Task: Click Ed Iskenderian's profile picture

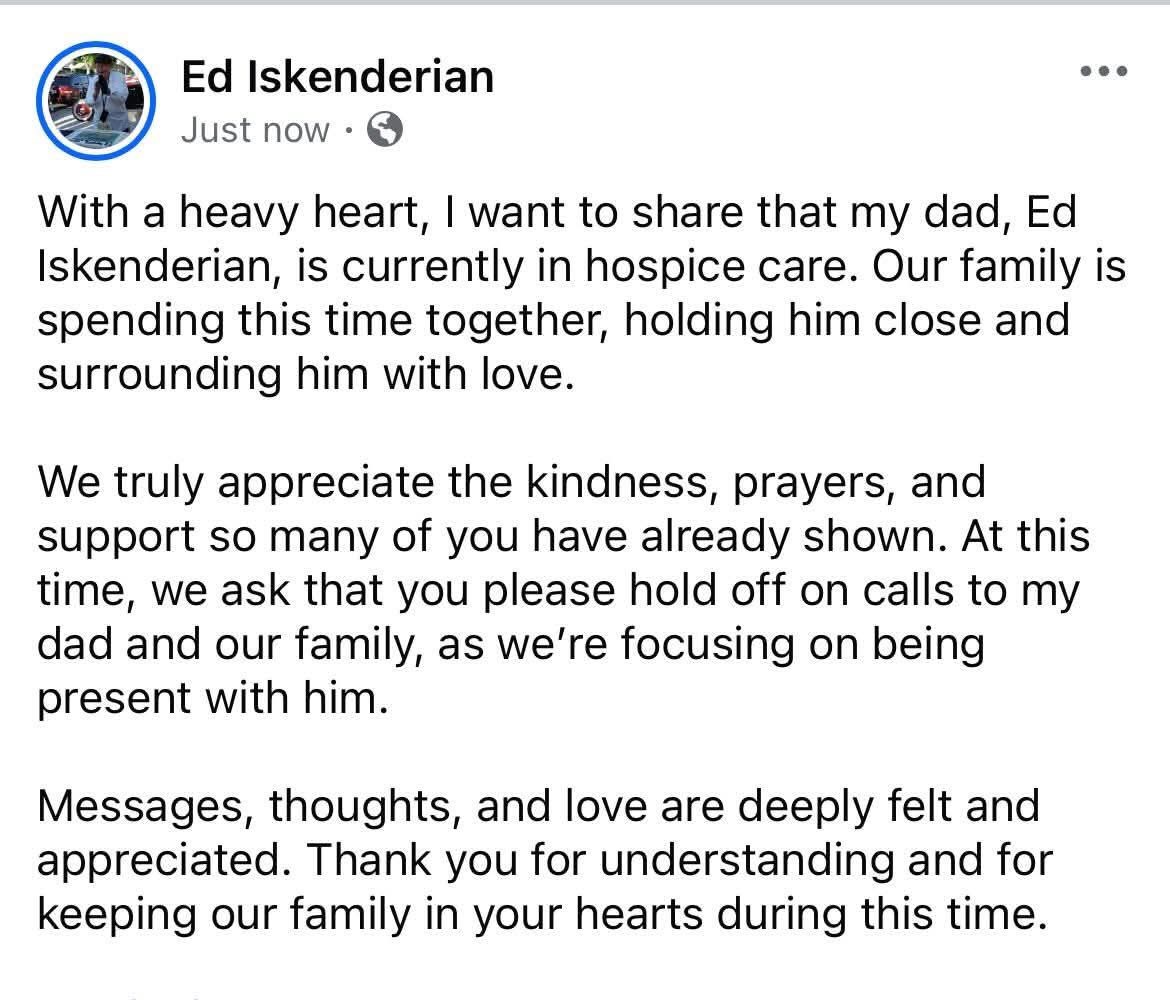Action: click(96, 102)
